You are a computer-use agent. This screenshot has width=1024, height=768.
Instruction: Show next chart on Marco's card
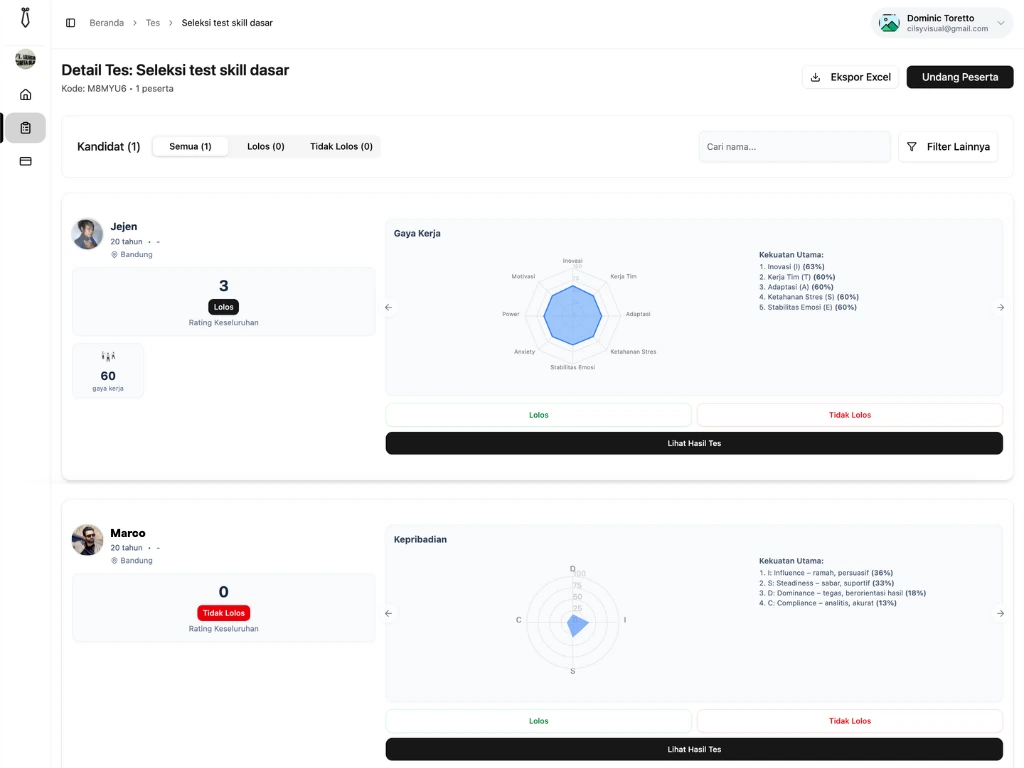tap(1000, 613)
